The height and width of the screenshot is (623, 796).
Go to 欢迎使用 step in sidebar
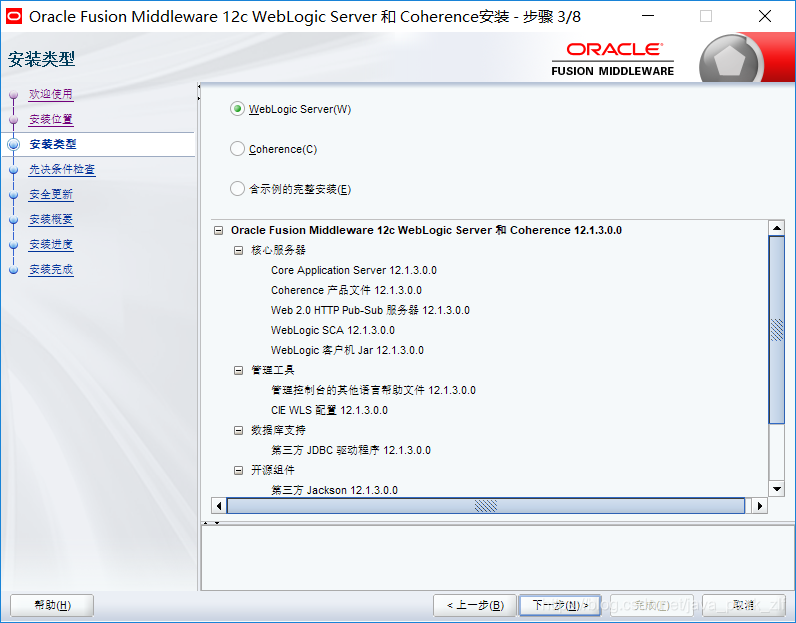tap(51, 94)
